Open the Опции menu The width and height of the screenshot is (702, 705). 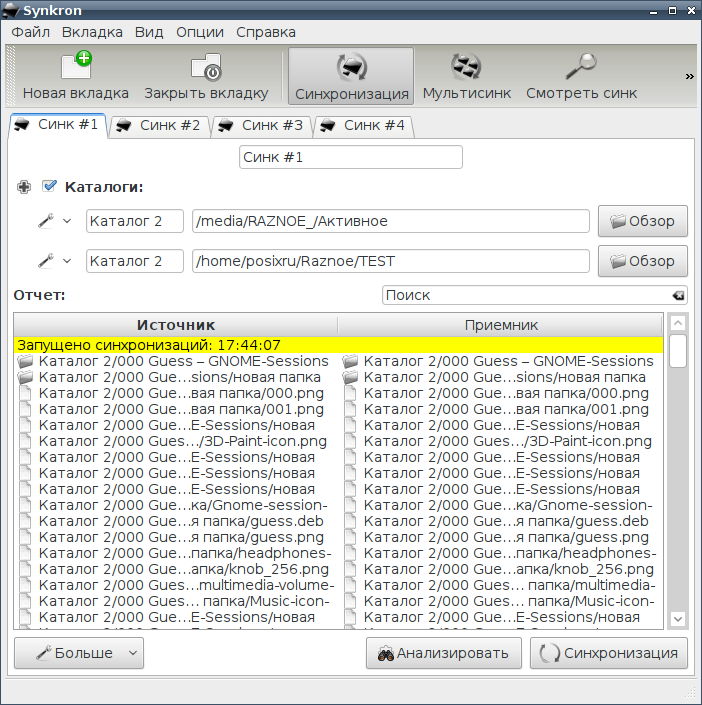200,32
